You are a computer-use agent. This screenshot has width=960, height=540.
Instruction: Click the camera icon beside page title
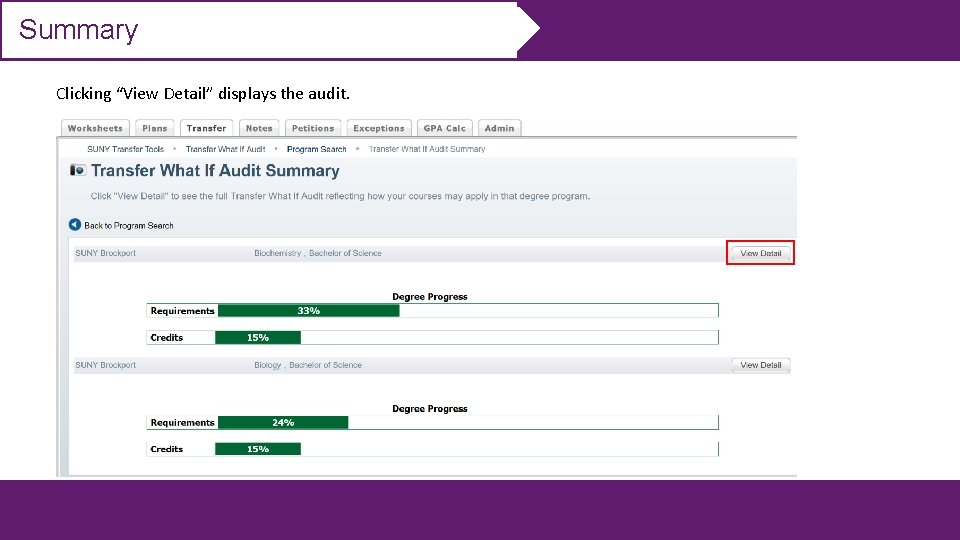point(78,170)
